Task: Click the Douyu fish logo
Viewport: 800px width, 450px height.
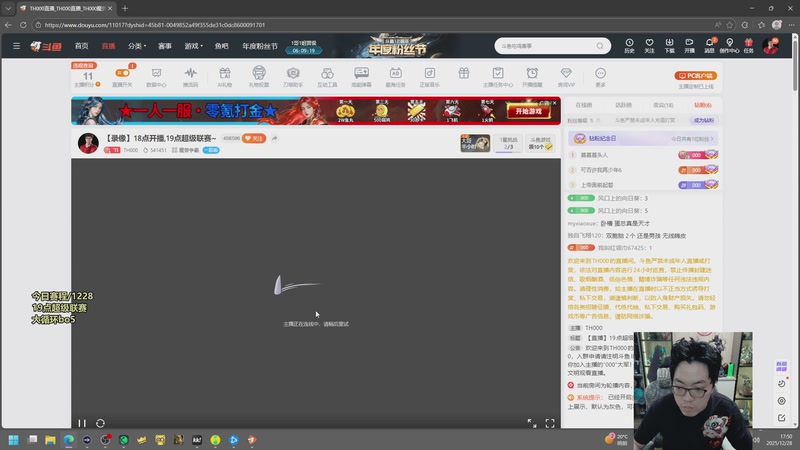Action: click(46, 46)
